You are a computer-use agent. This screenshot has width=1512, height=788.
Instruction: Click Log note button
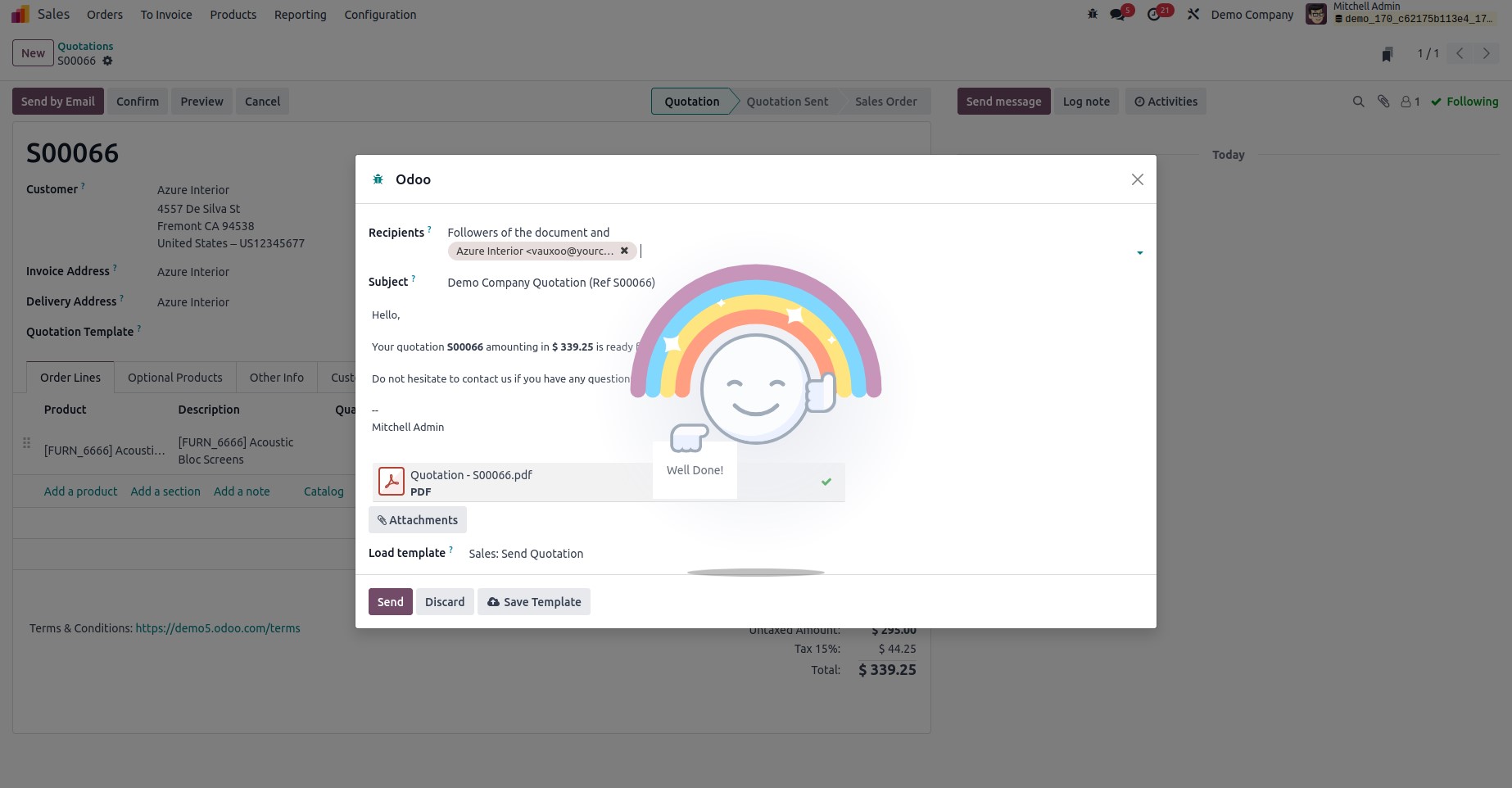click(x=1086, y=102)
